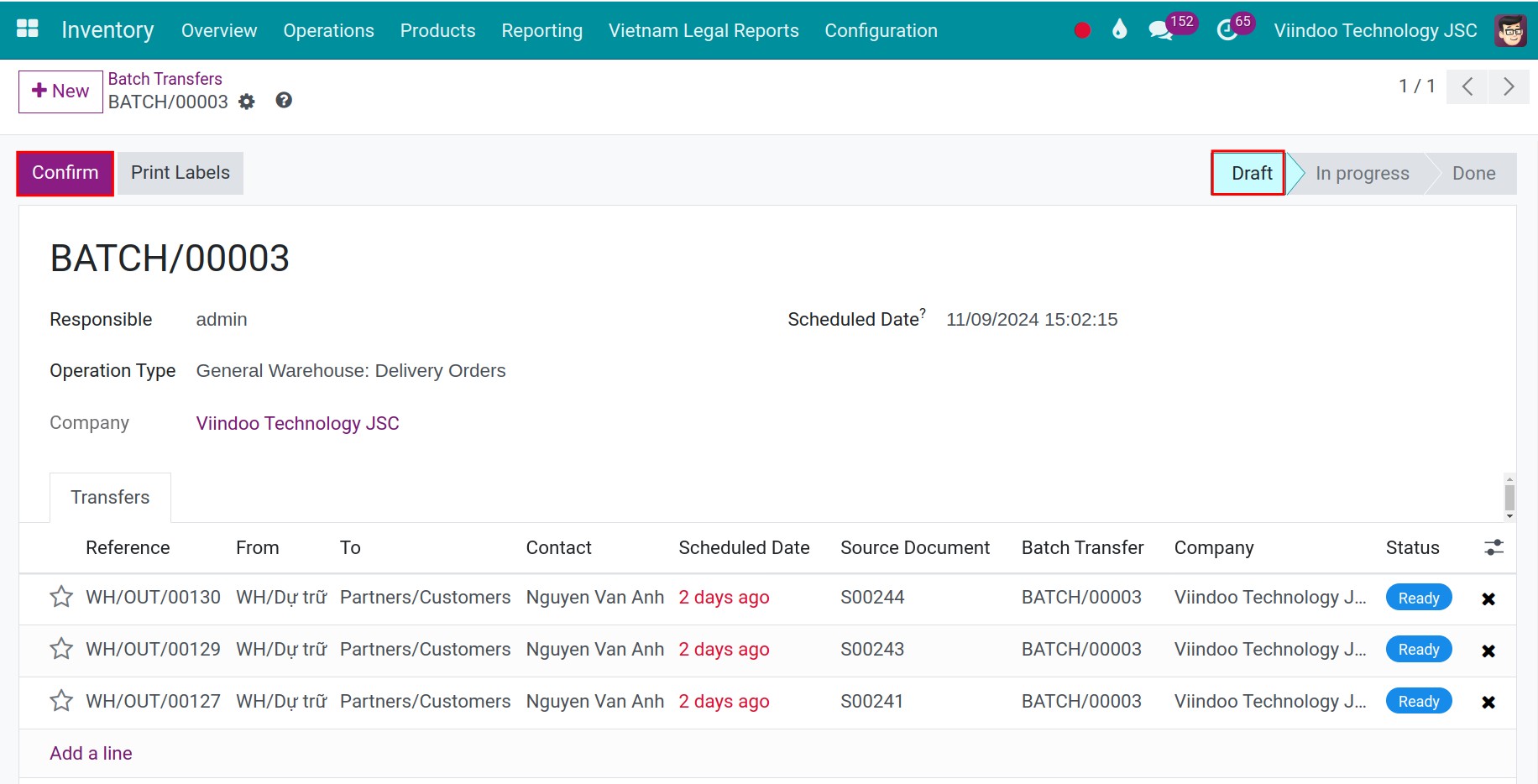This screenshot has height=784, width=1538.
Task: Click source document S00243
Action: (872, 649)
